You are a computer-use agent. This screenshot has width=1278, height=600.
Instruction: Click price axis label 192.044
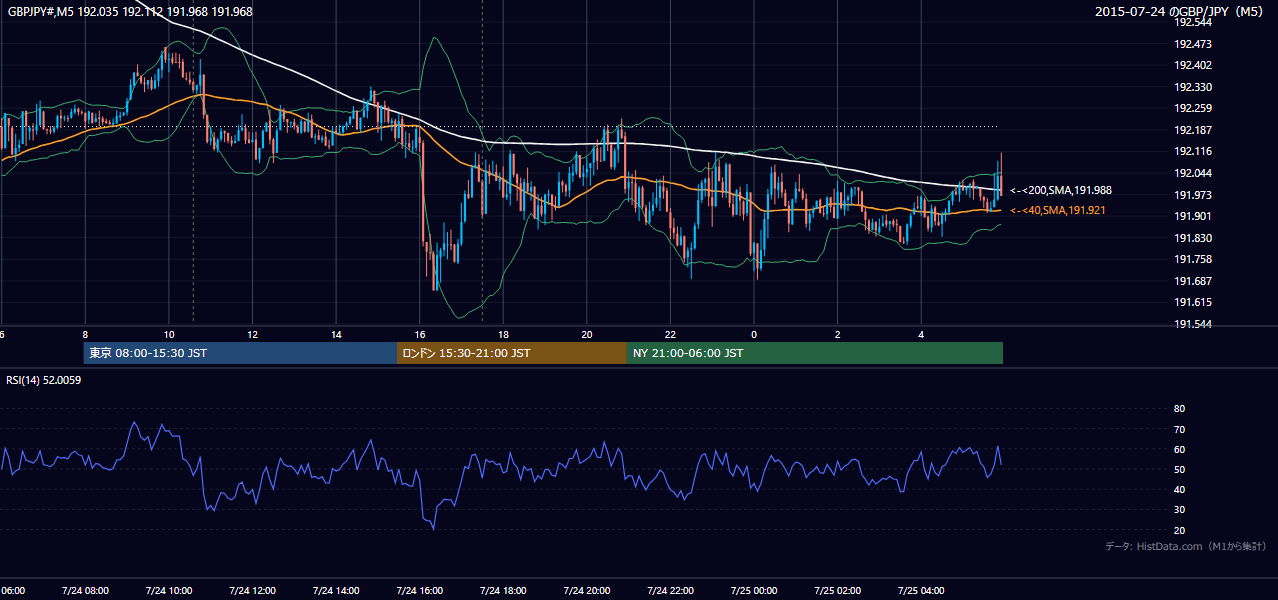[x=1192, y=173]
